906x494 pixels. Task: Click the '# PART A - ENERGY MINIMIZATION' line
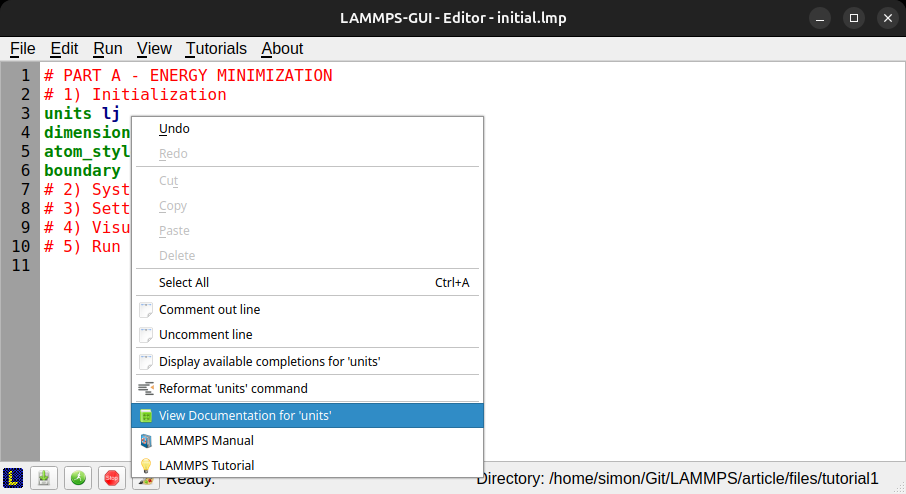pos(188,76)
